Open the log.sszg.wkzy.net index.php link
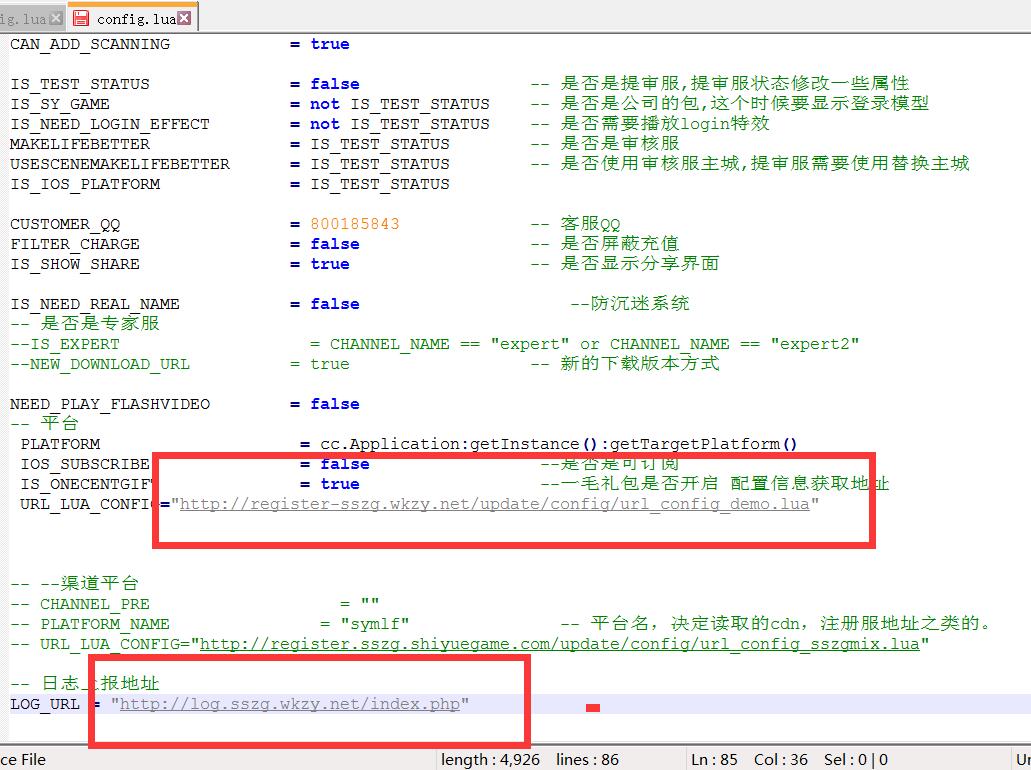The width and height of the screenshot is (1031, 770). click(290, 704)
